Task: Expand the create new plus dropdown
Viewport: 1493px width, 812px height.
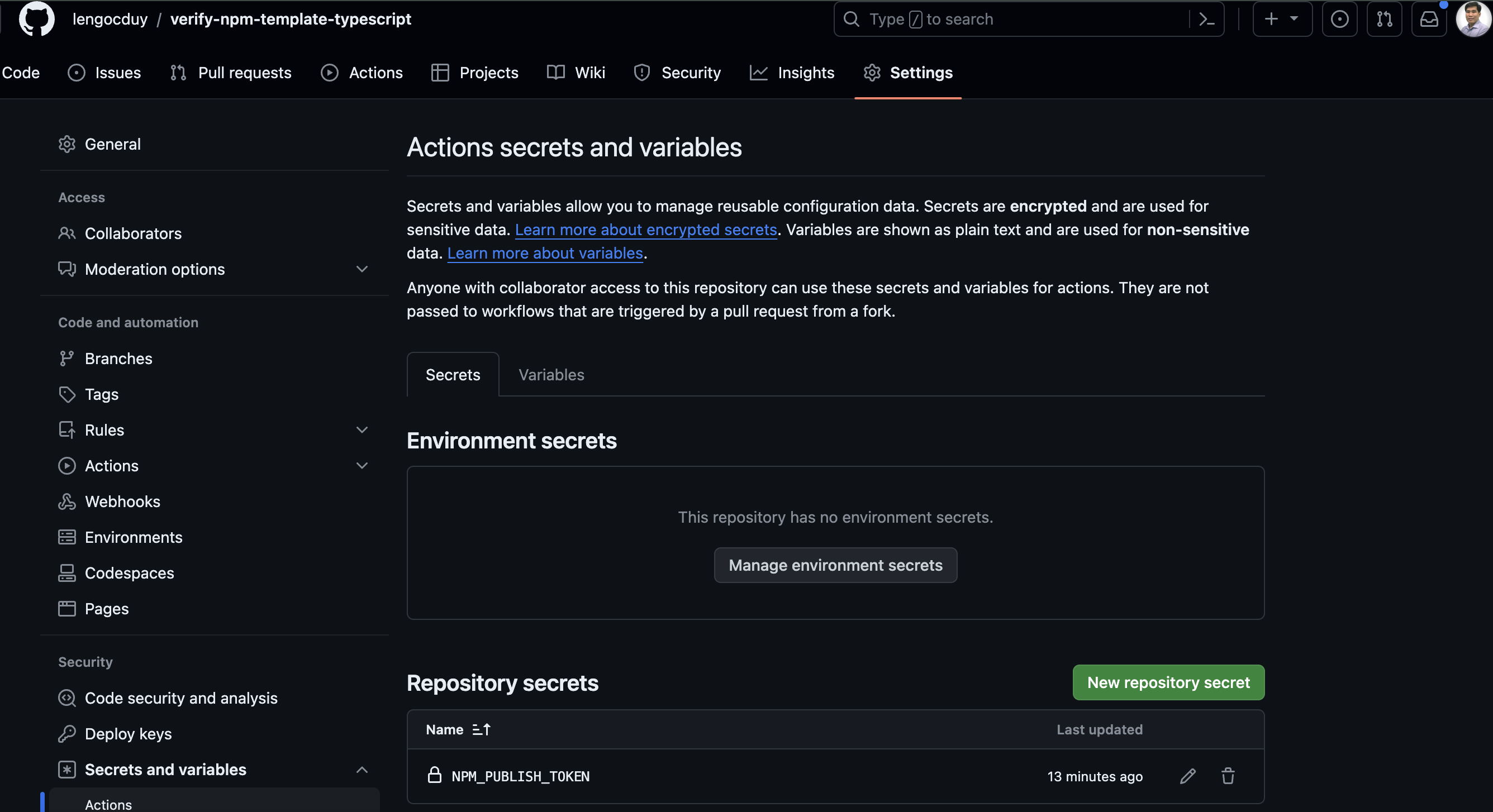Action: (1281, 19)
